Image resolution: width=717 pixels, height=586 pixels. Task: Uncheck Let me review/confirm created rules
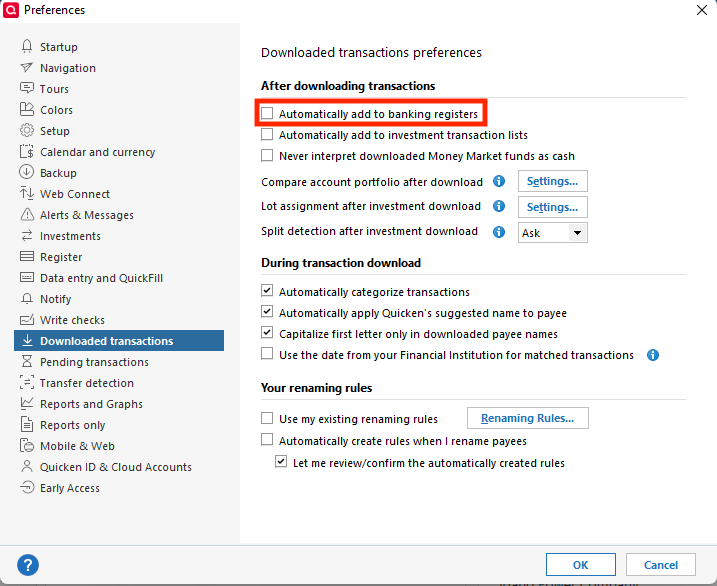click(281, 462)
